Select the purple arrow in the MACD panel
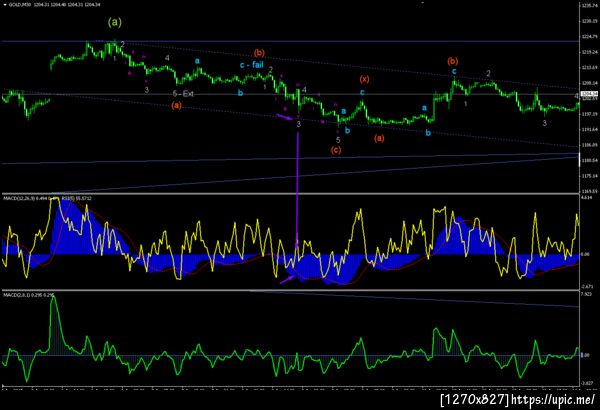 [x=287, y=279]
